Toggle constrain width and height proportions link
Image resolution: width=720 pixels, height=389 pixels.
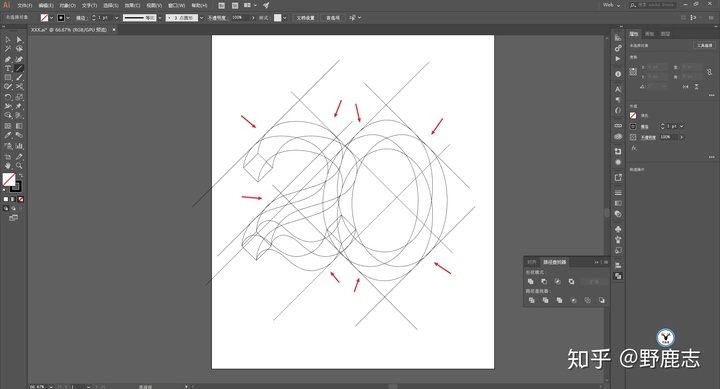coord(709,72)
